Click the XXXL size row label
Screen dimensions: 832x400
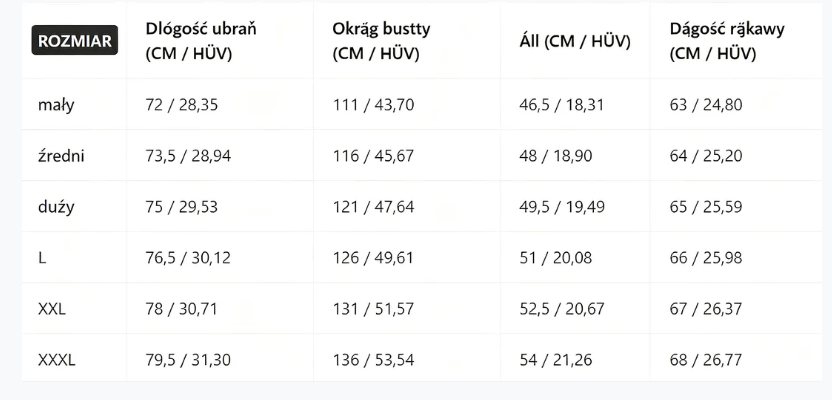[x=56, y=360]
